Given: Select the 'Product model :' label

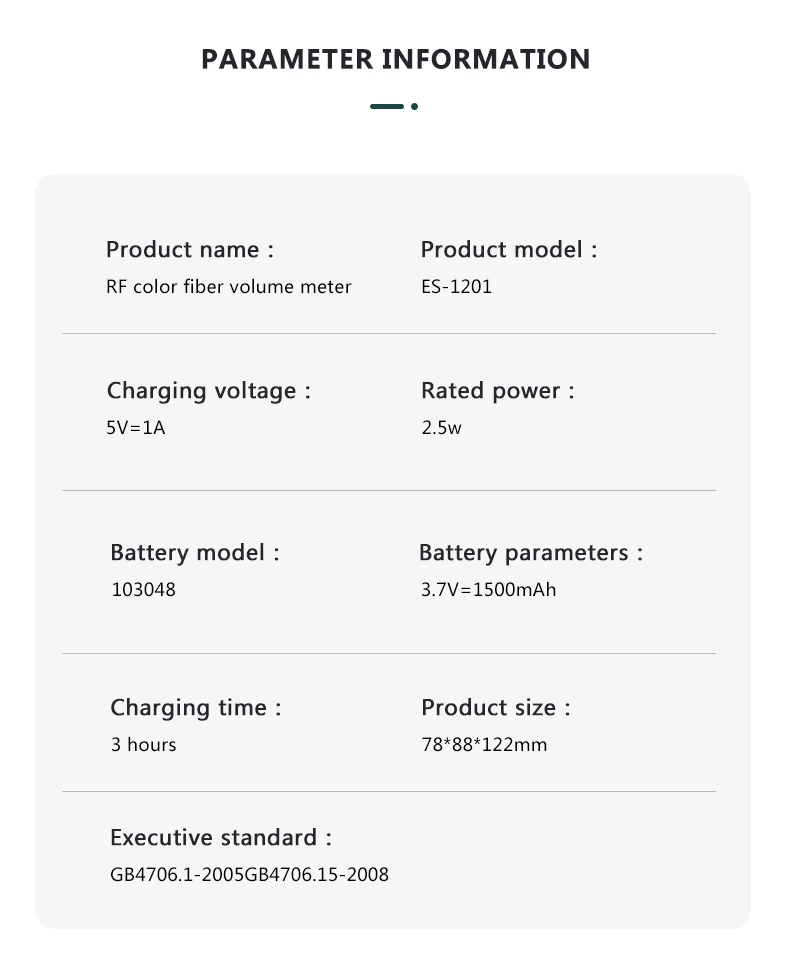Looking at the screenshot, I should click(508, 250).
